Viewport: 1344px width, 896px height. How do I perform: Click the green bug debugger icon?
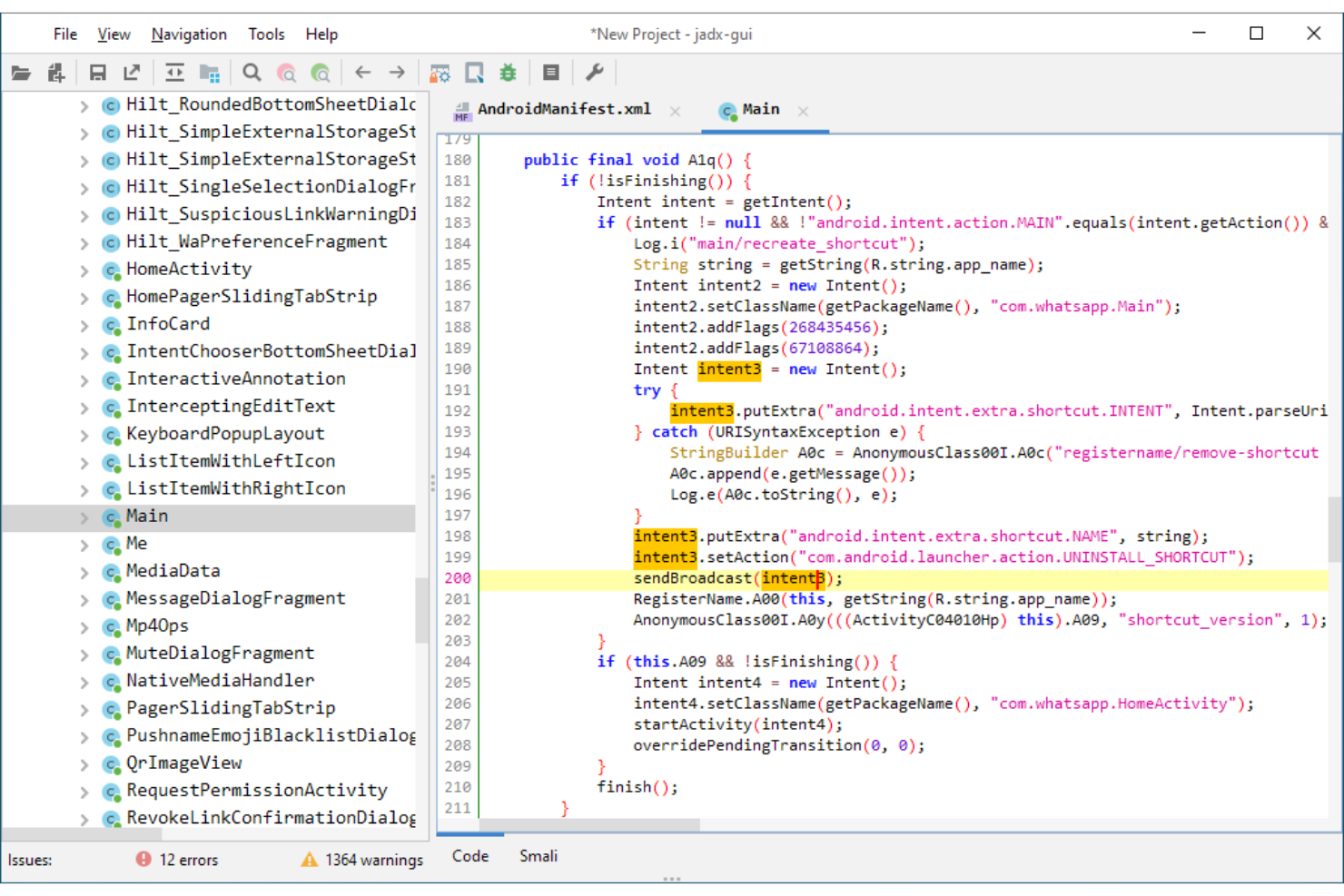point(509,73)
